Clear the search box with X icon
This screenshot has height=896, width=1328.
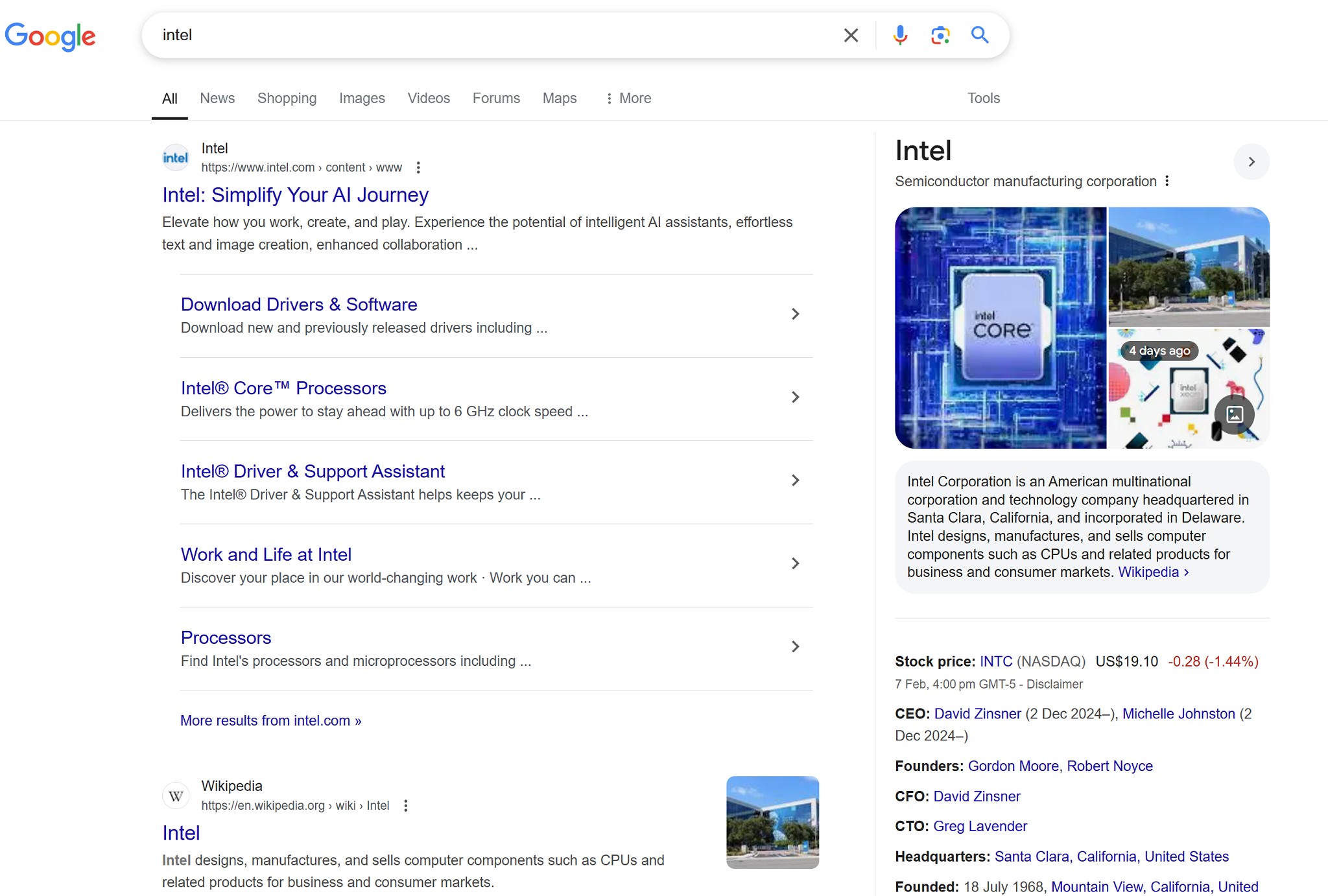click(851, 35)
